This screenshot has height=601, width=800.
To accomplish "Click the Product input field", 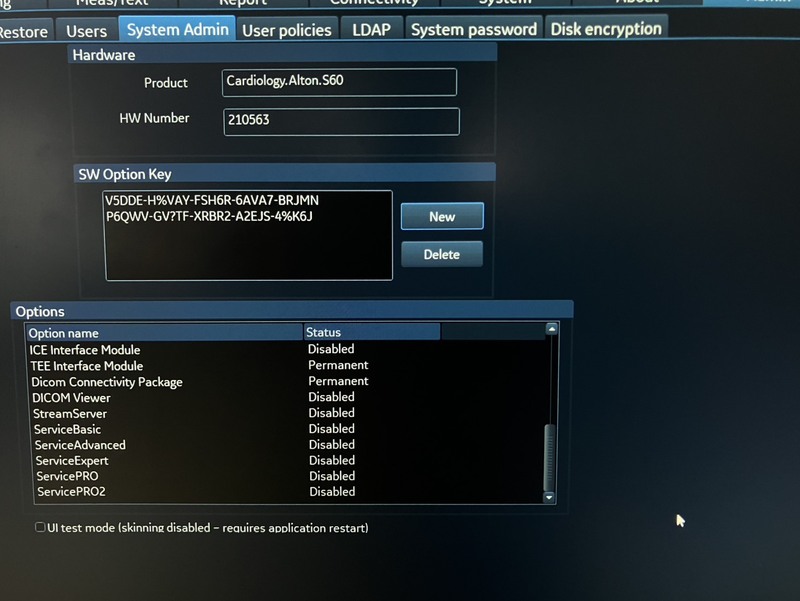I will (339, 82).
